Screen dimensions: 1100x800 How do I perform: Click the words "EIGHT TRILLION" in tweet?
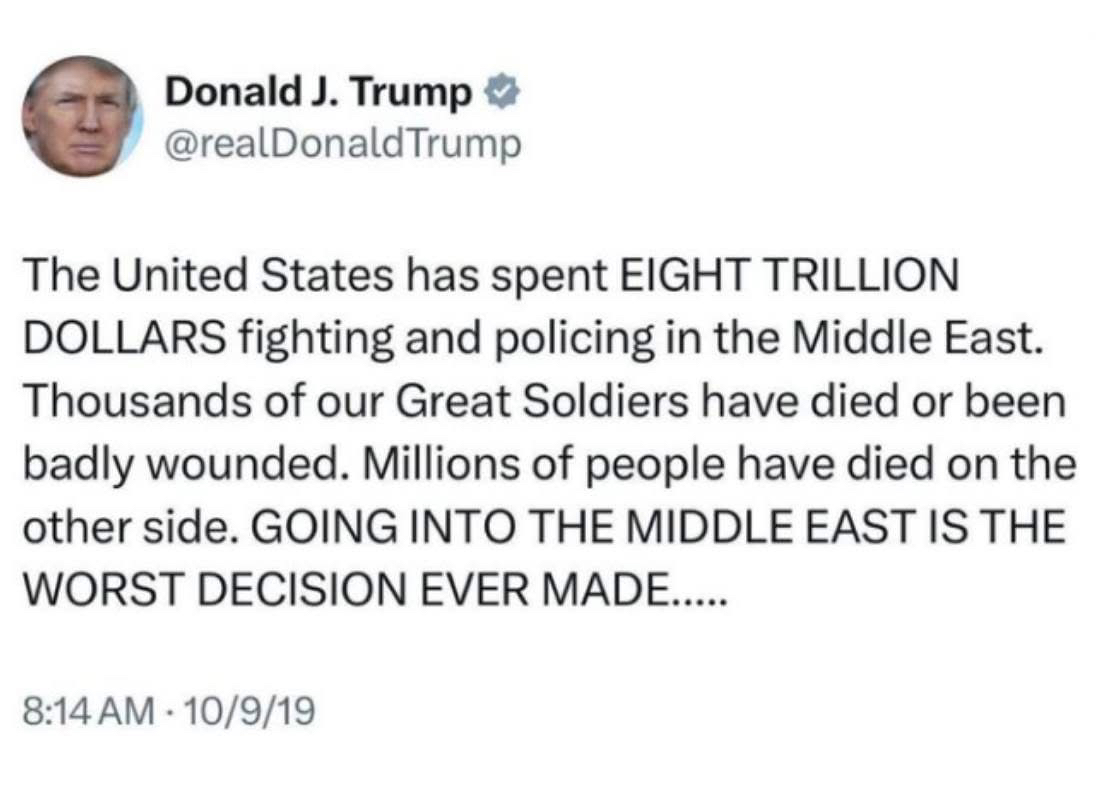tap(787, 277)
